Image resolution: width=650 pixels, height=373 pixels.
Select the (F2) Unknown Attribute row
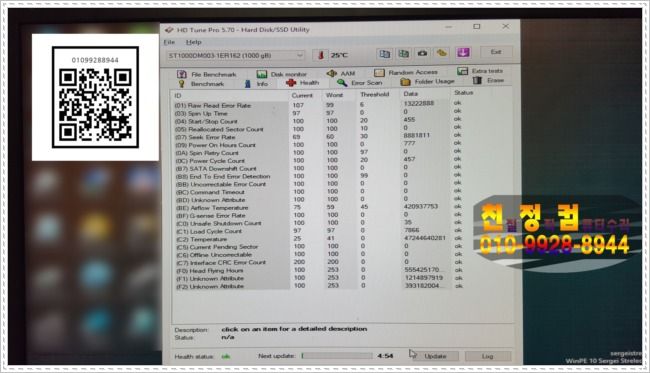[x=318, y=286]
